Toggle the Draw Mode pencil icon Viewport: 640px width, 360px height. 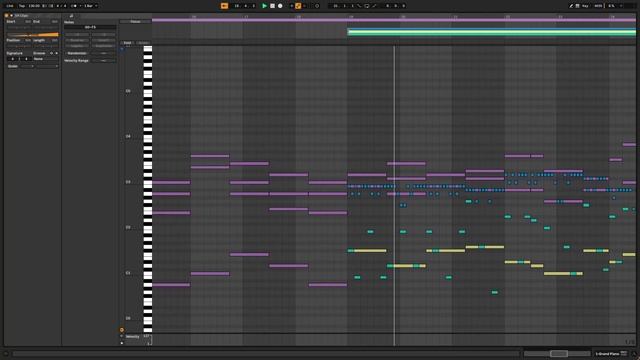coord(571,6)
